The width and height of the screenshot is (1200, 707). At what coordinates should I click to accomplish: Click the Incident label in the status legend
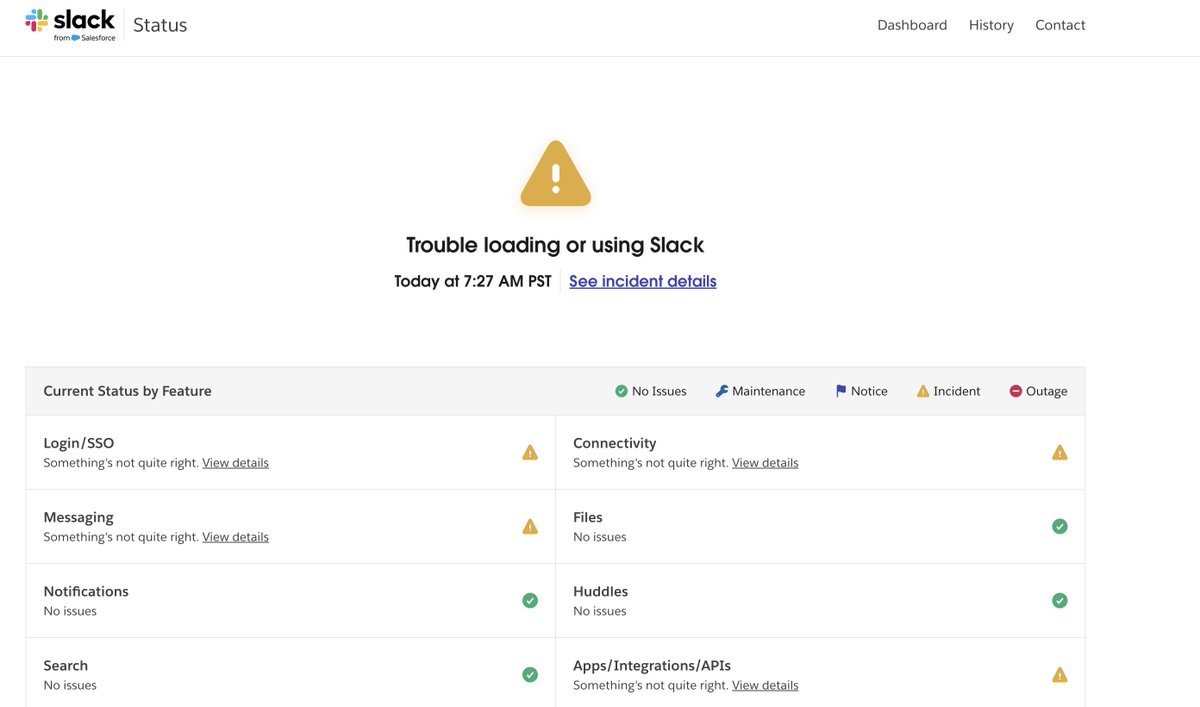(x=955, y=390)
